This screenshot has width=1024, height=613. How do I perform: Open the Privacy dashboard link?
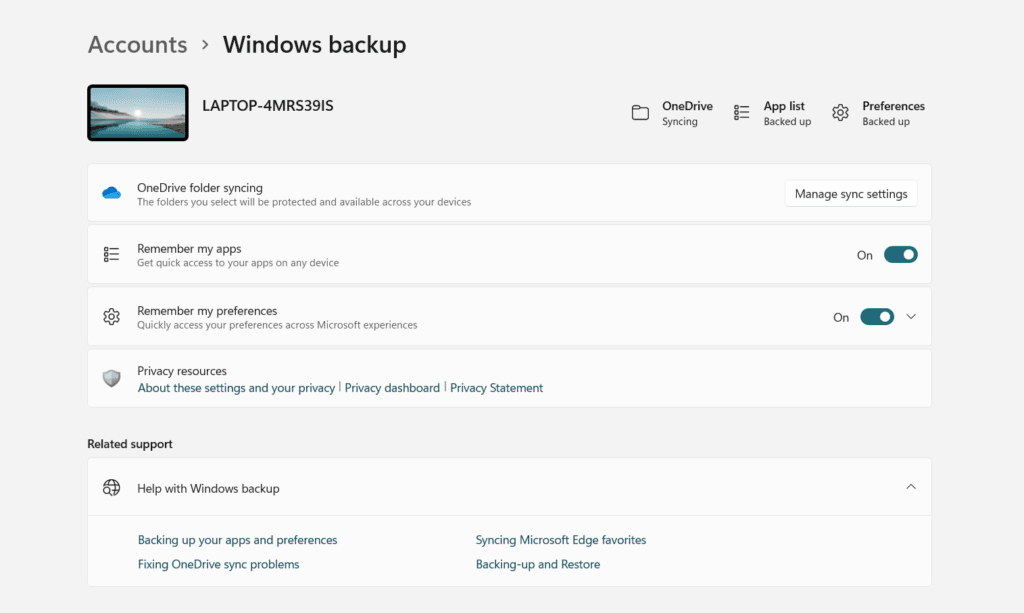392,388
